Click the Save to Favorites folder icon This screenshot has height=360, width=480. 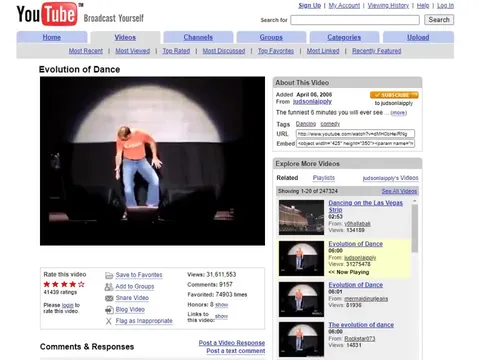pos(109,276)
